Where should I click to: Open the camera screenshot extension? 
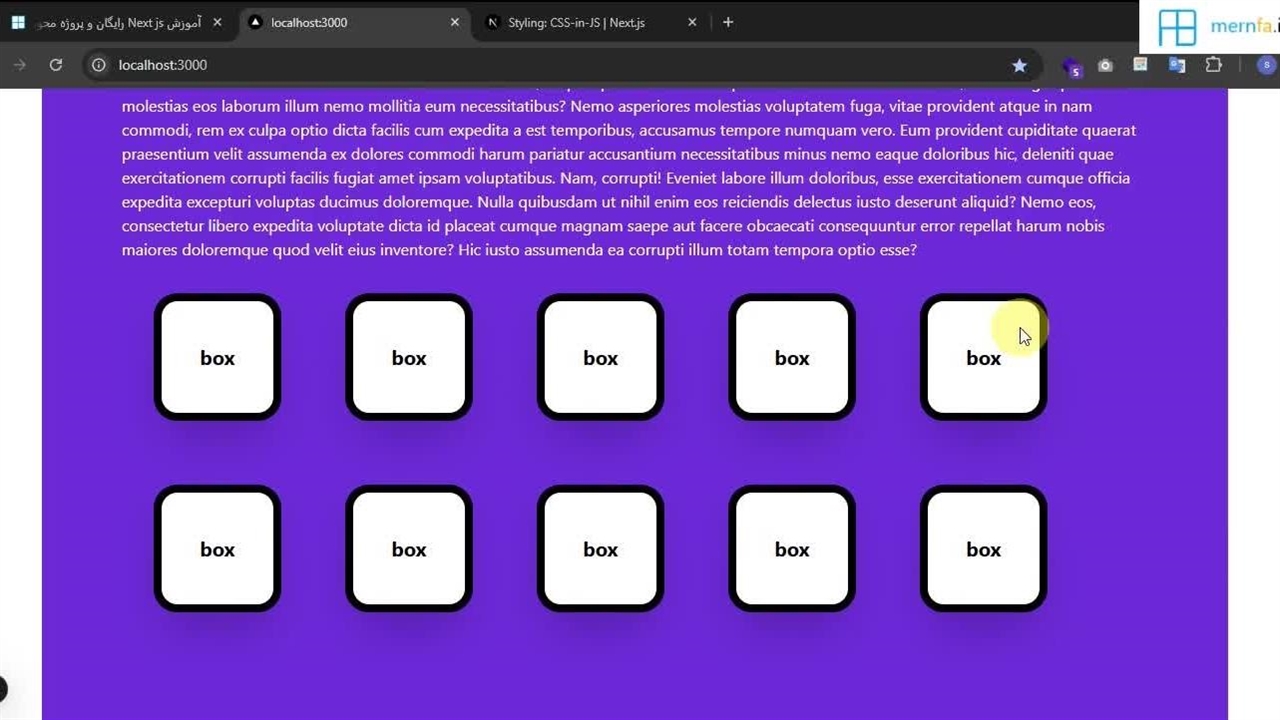click(1105, 65)
